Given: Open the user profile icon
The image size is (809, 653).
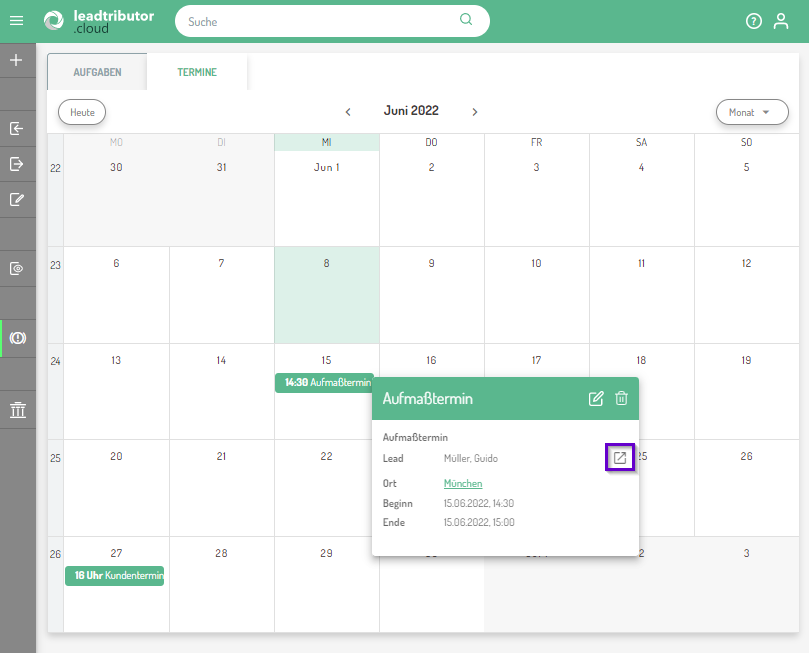Looking at the screenshot, I should tap(781, 21).
